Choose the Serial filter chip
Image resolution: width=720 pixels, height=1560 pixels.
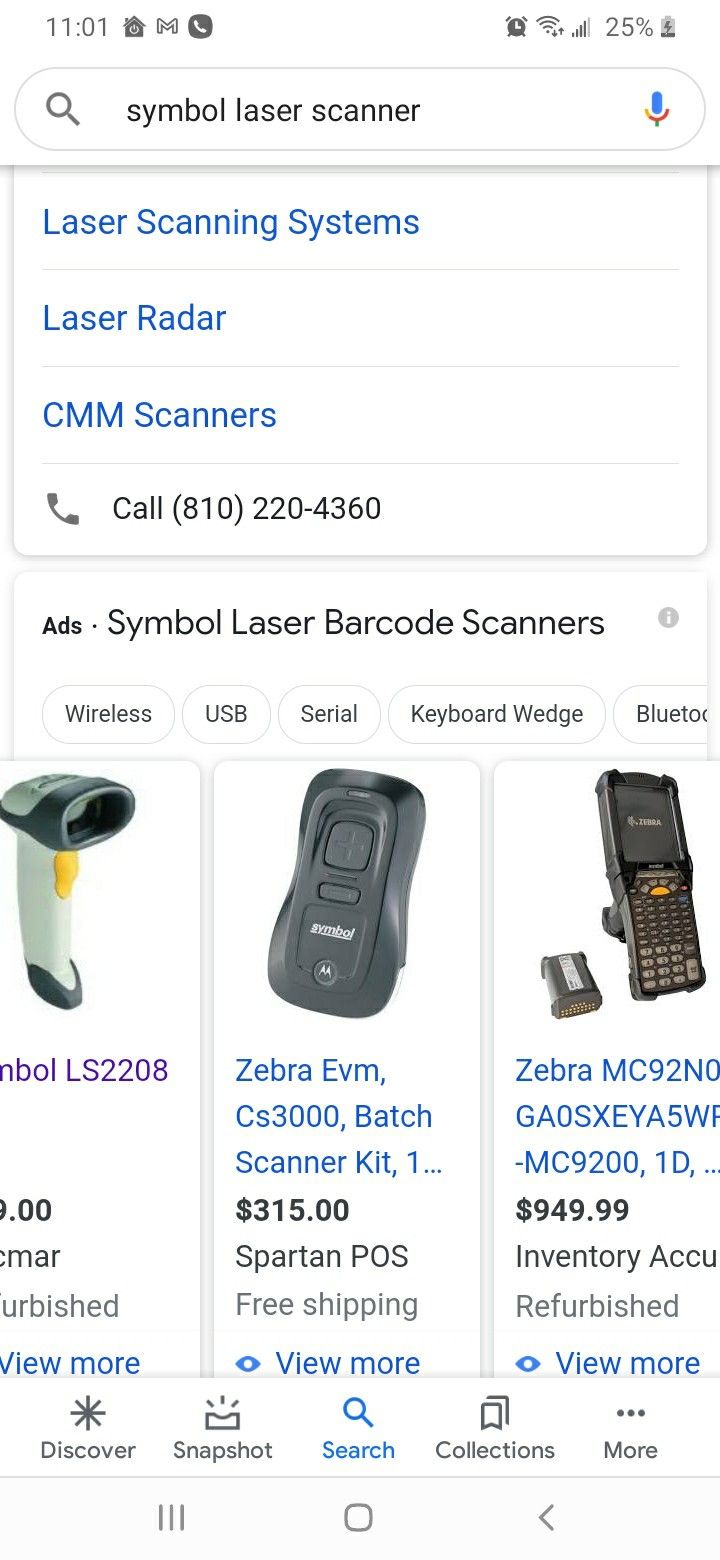pyautogui.click(x=329, y=714)
